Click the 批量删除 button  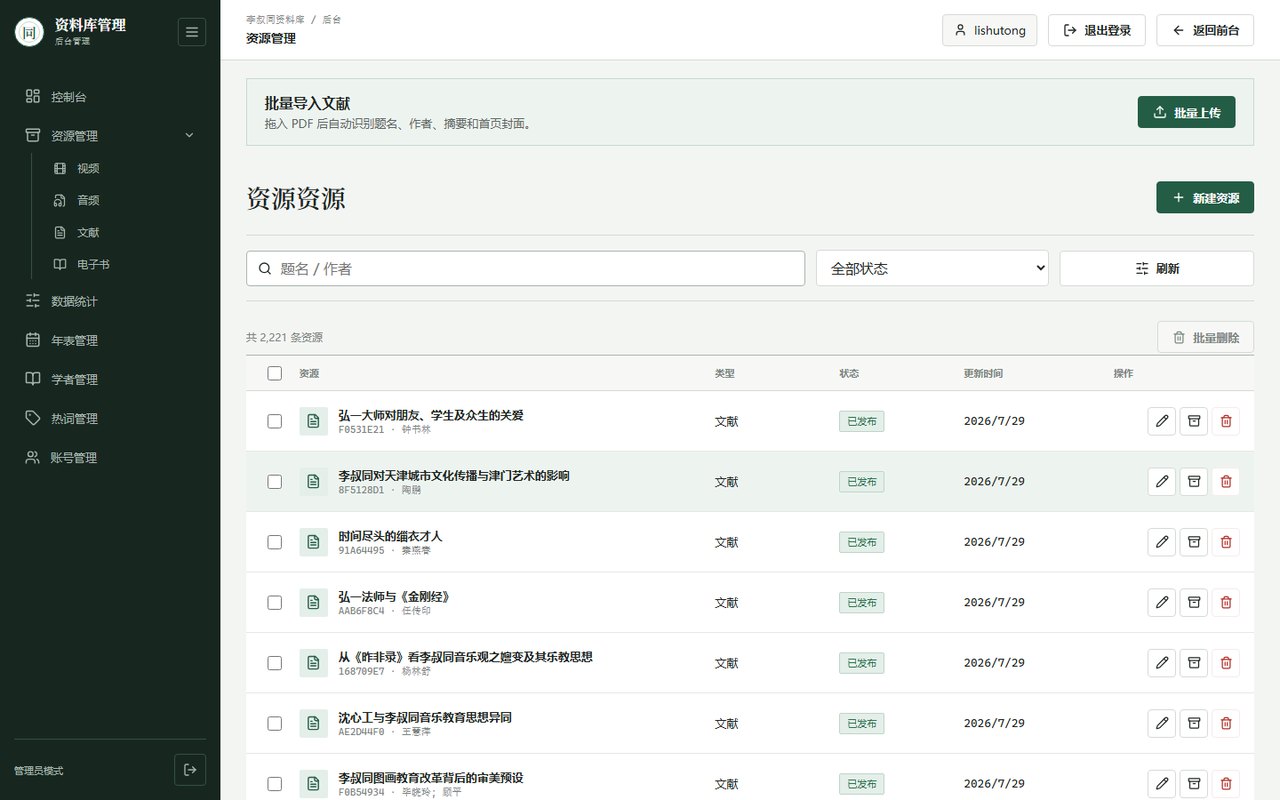[x=1205, y=337]
